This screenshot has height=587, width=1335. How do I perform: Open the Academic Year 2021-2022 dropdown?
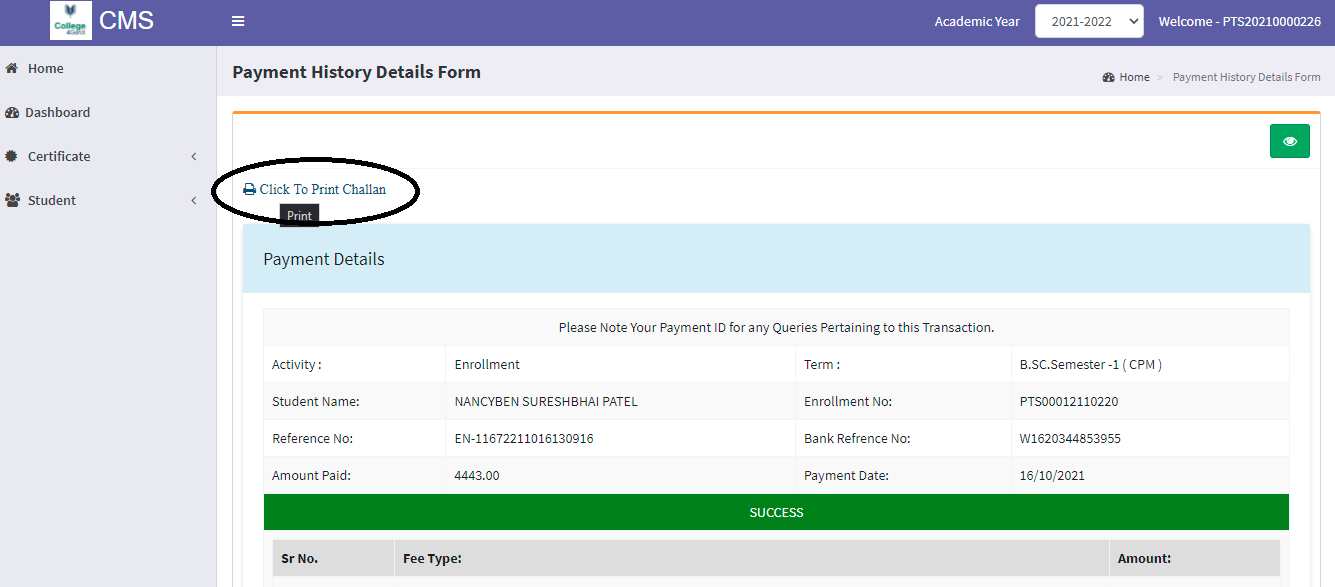1088,21
